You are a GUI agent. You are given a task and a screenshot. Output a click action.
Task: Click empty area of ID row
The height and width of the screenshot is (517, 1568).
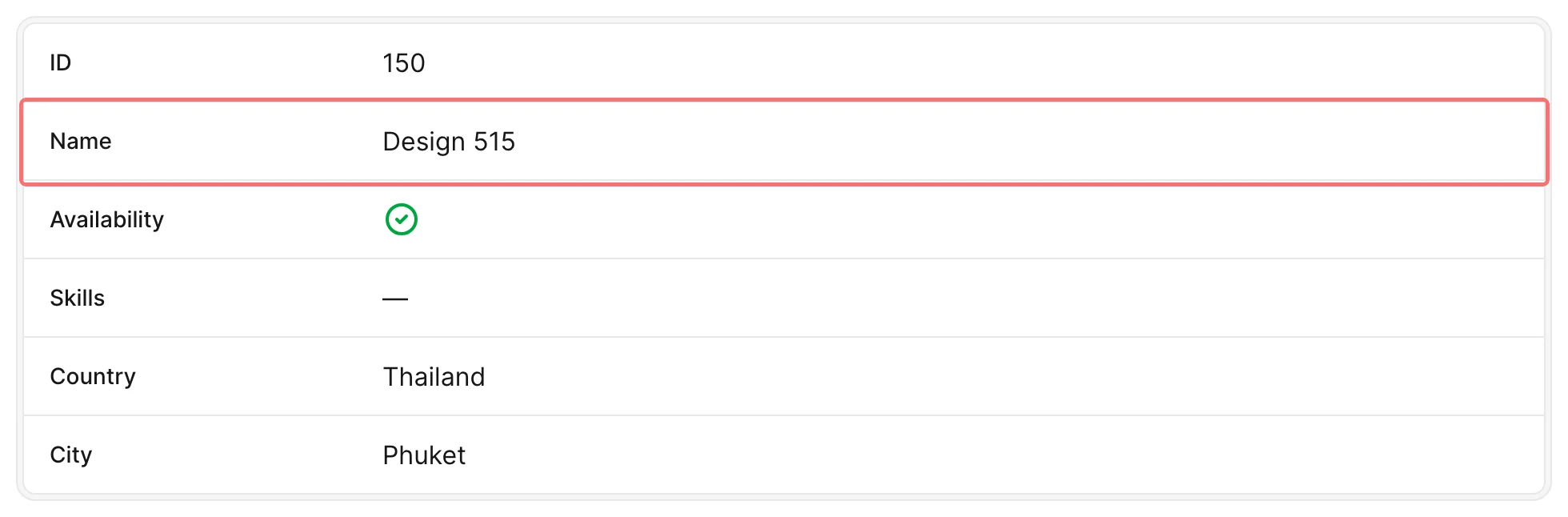[960, 62]
